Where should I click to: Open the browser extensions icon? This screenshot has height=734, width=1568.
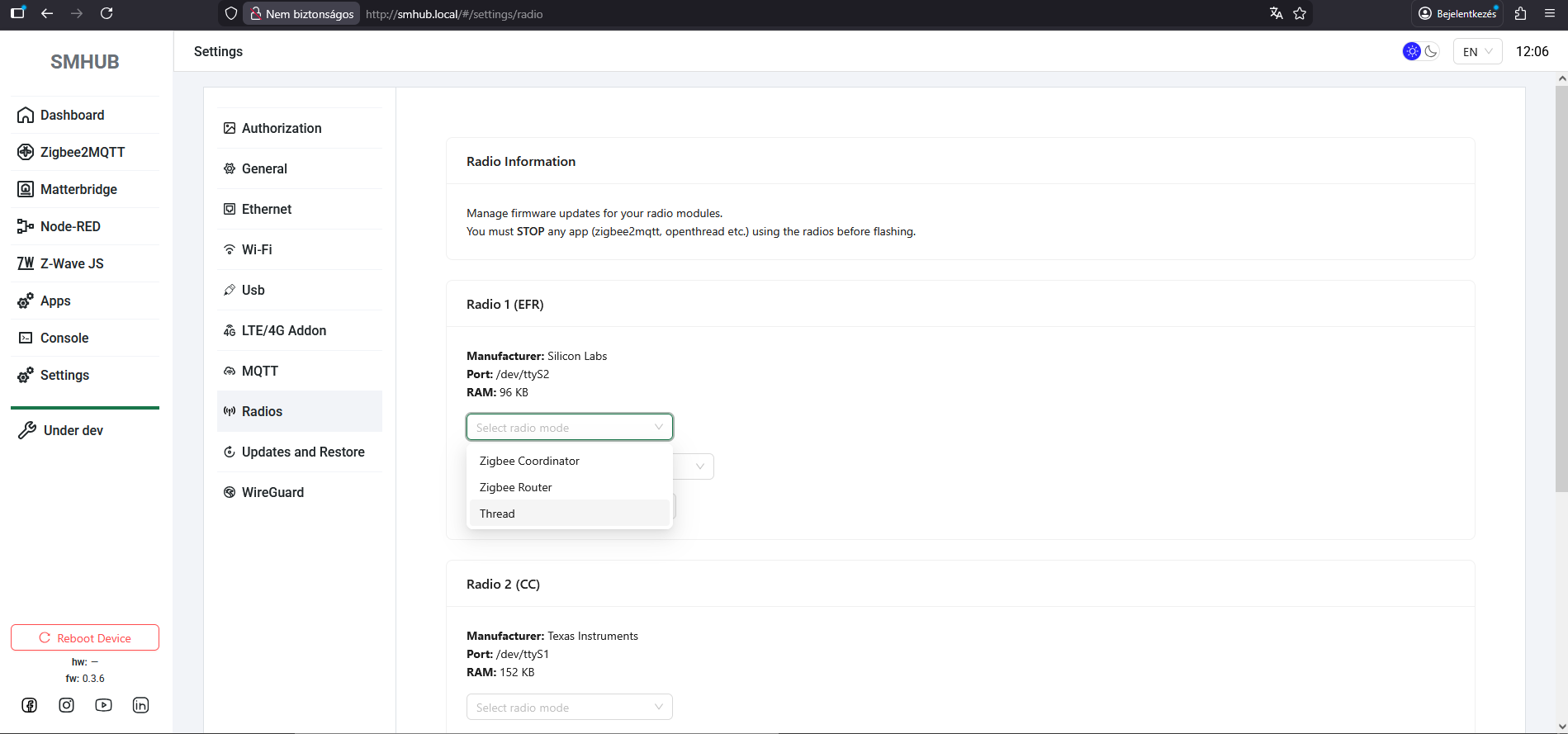pos(1520,13)
